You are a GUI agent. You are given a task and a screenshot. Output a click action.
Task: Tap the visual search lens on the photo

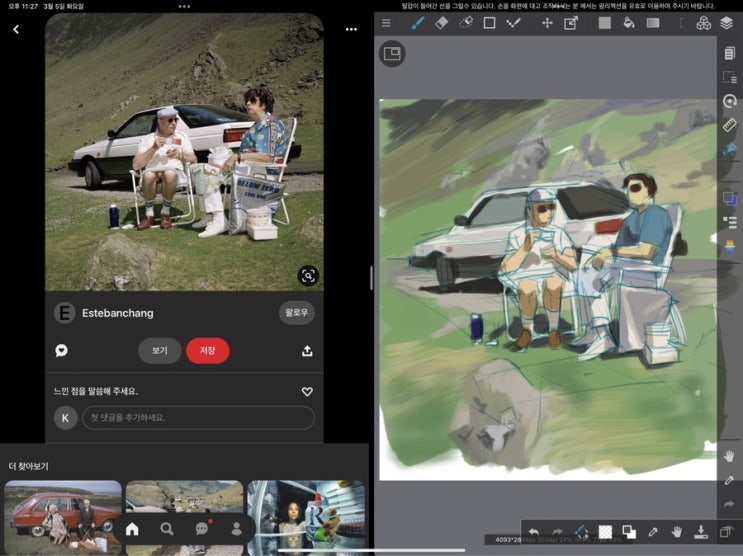click(308, 275)
